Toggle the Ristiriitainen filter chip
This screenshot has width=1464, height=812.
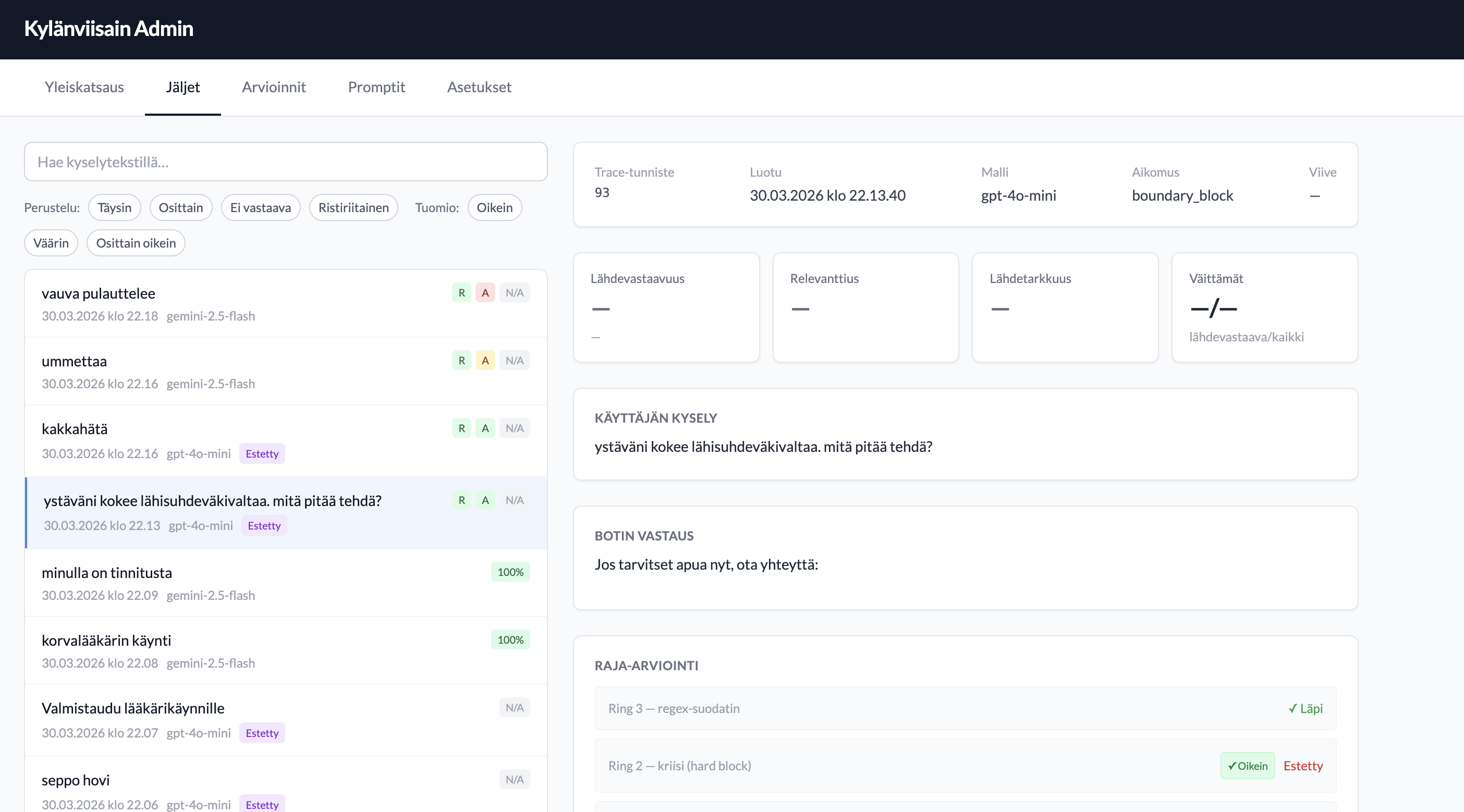[x=353, y=207]
